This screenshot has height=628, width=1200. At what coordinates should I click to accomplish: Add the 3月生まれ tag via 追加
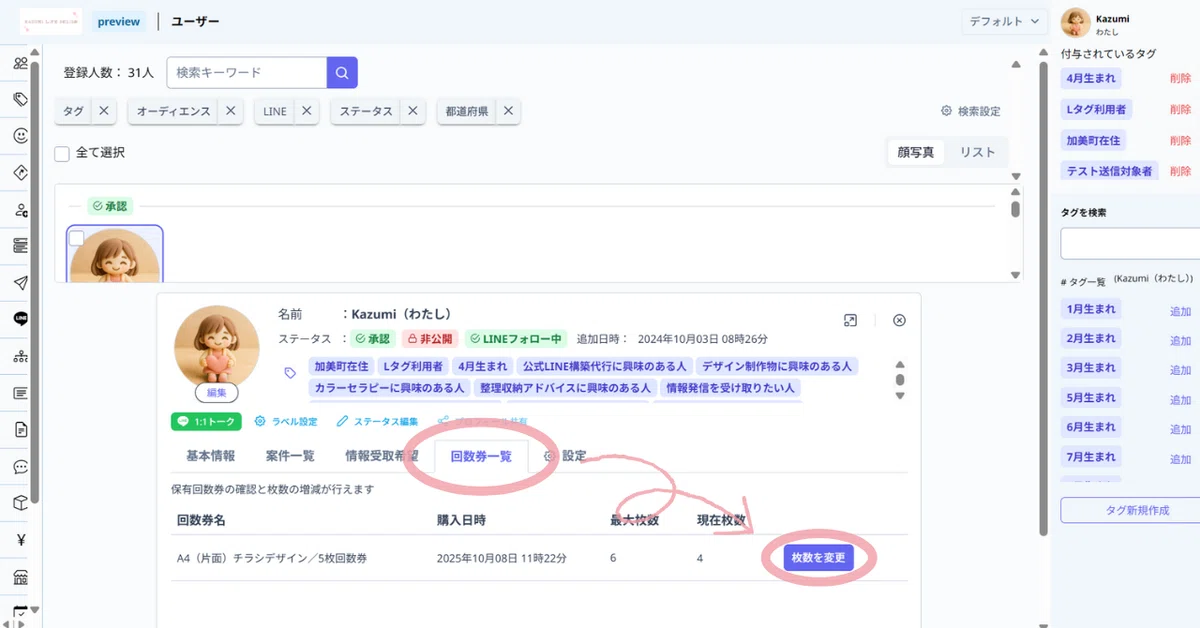pyautogui.click(x=1180, y=369)
